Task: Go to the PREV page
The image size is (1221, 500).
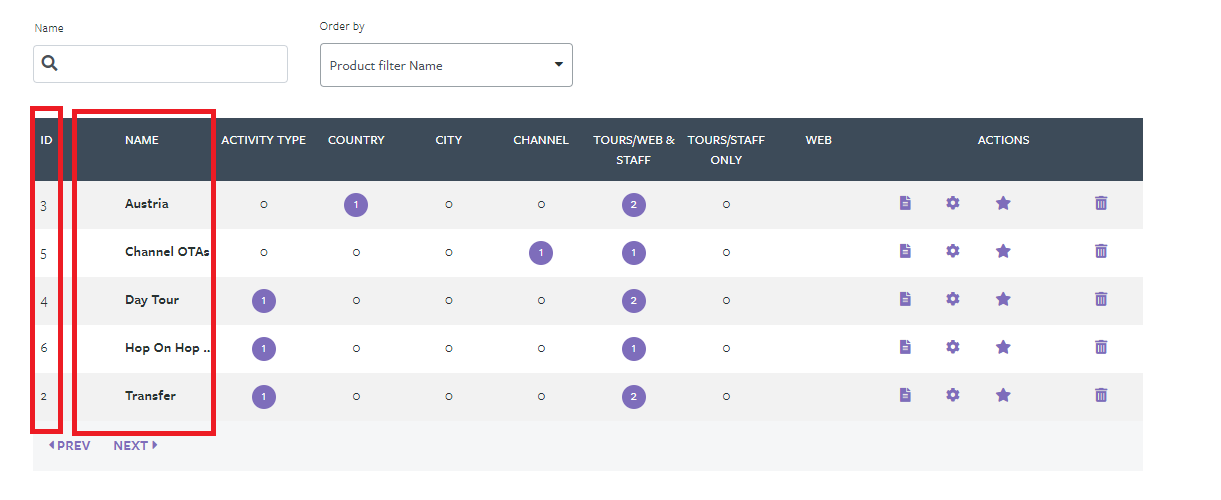Action: [70, 446]
